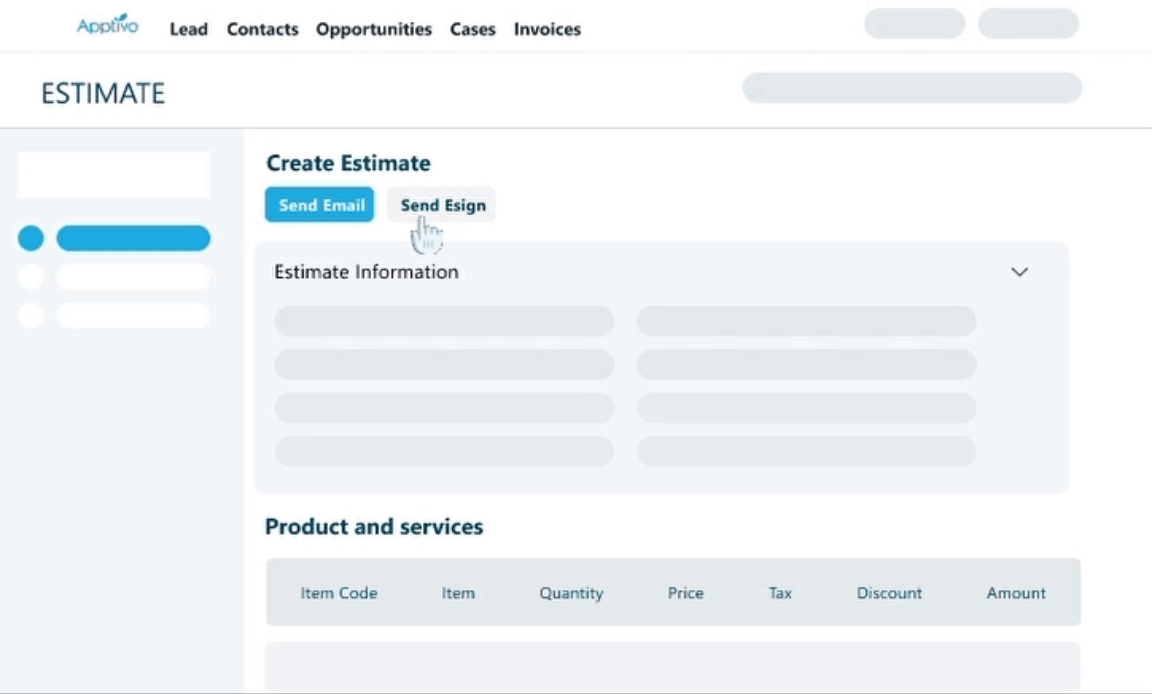Viewport: 1152px width, 694px height.
Task: Open the Opportunities menu
Action: 374,29
